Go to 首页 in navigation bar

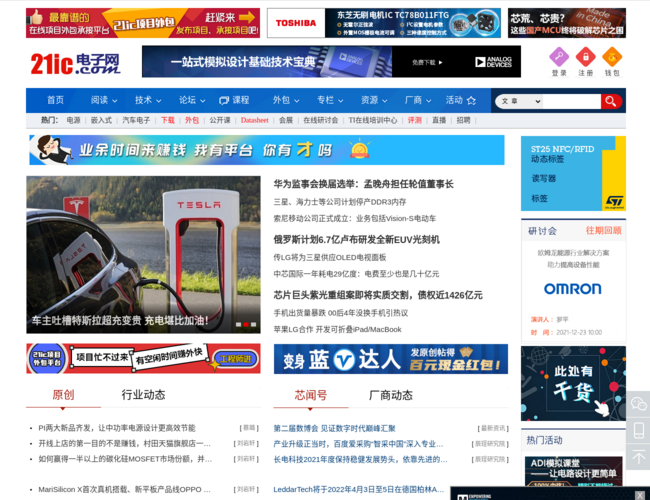point(55,100)
